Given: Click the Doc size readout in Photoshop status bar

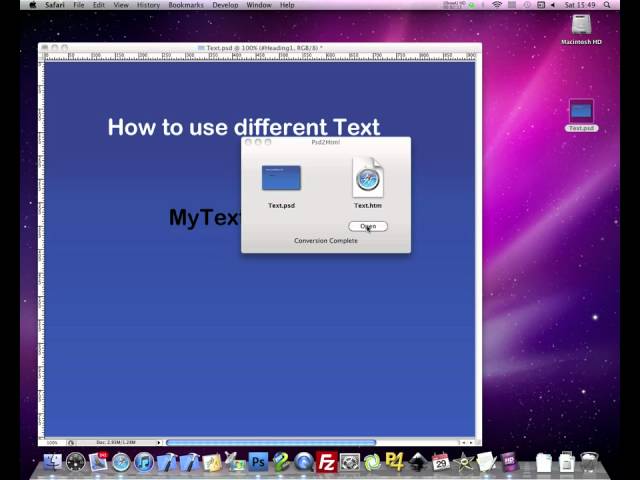Looking at the screenshot, I should pos(116,442).
